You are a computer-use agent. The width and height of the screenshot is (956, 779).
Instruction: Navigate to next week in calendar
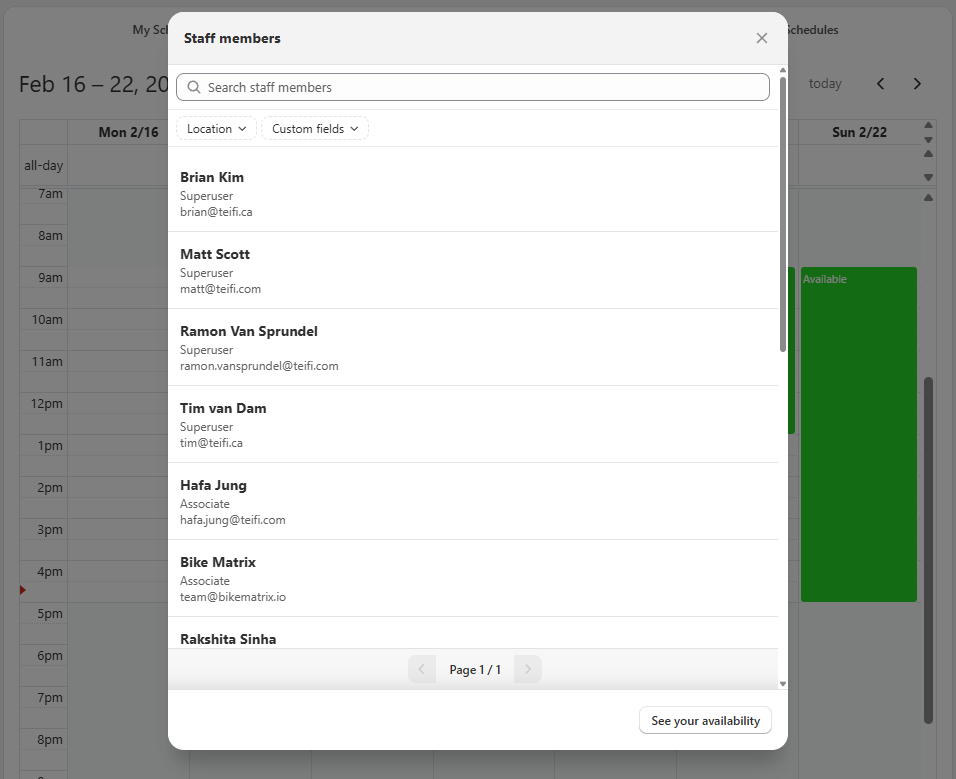[917, 84]
